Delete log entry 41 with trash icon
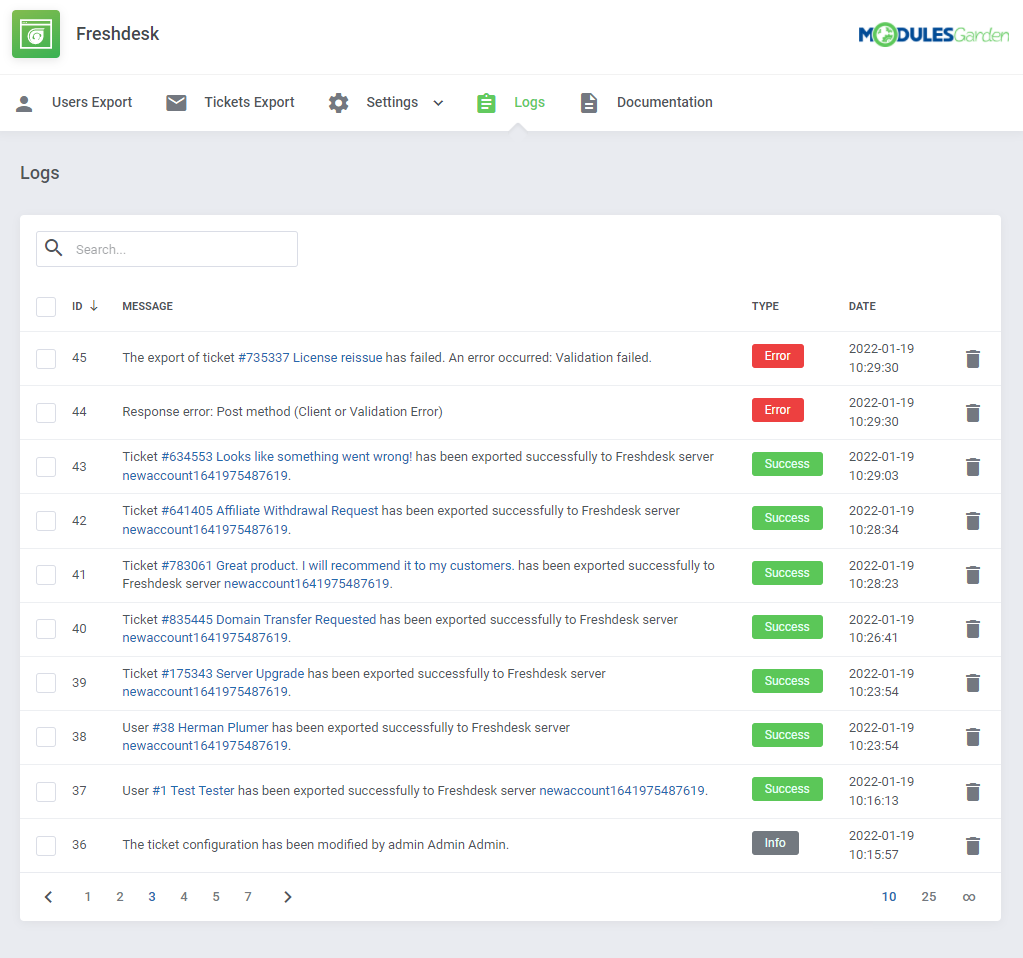This screenshot has height=958, width=1023. click(x=973, y=574)
